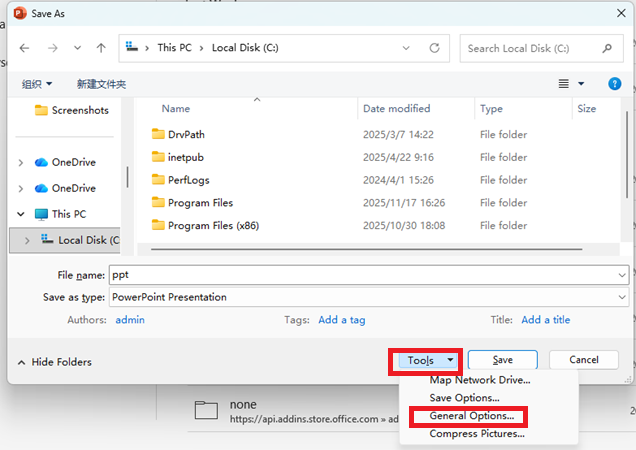Click 'Add a title' link

point(546,320)
